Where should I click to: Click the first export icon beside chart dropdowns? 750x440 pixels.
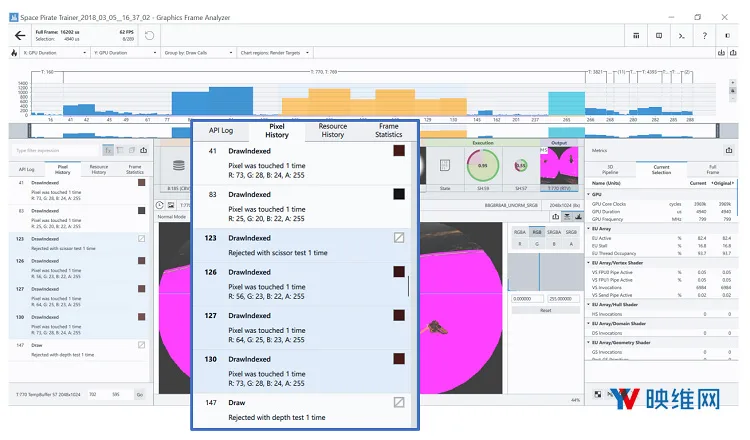point(721,53)
